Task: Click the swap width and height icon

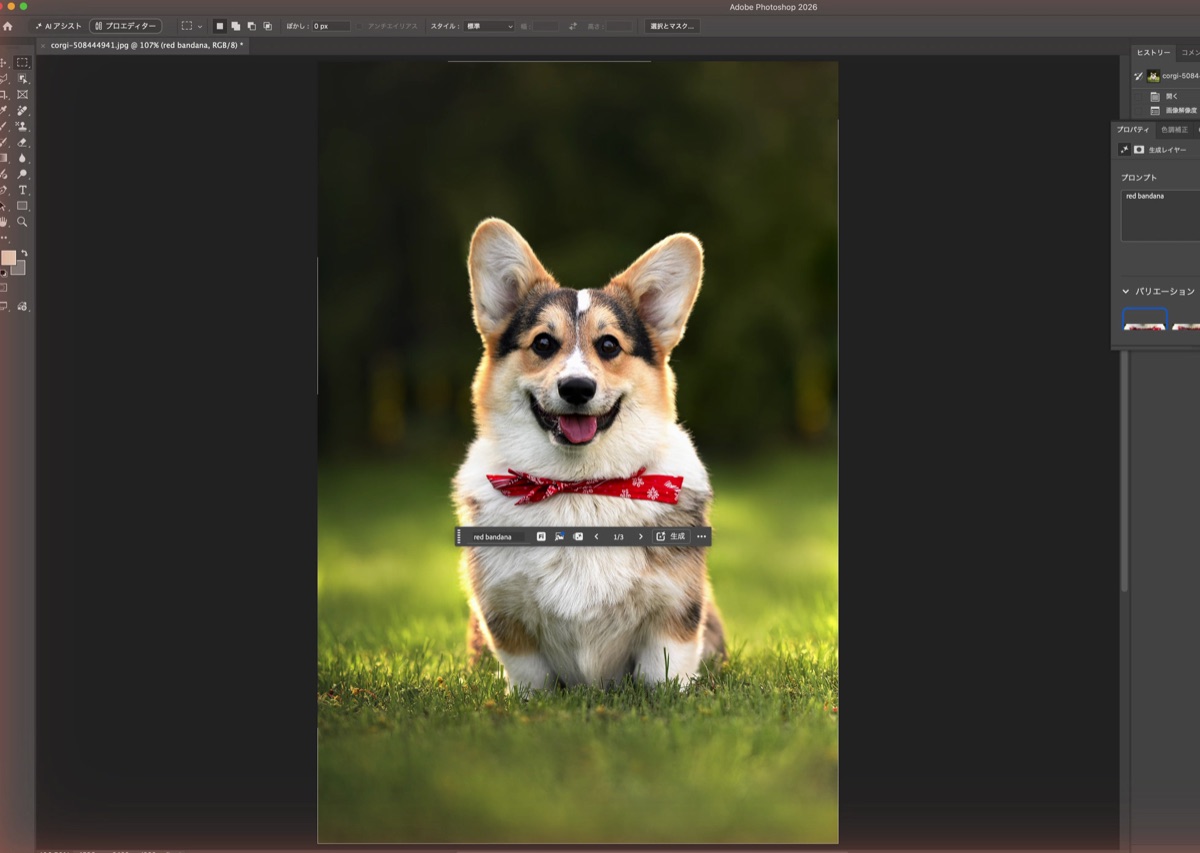Action: click(573, 26)
